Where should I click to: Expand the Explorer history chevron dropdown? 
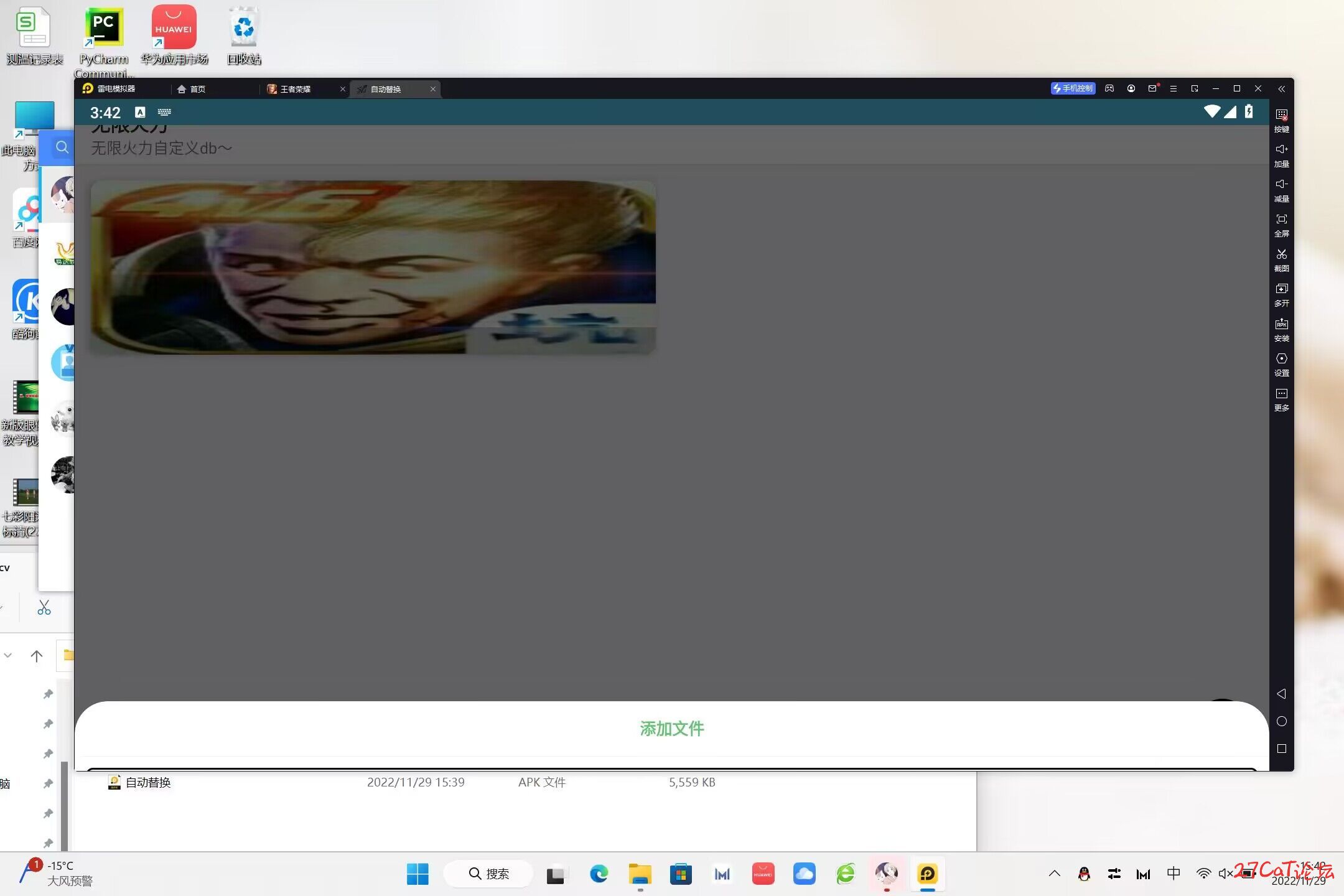(7, 656)
